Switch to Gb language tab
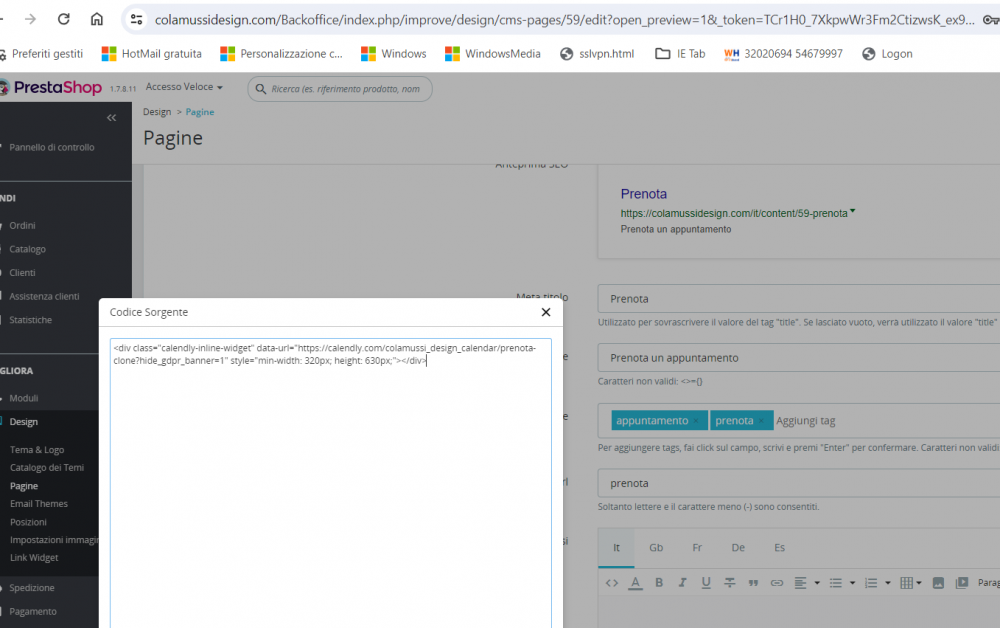The height and width of the screenshot is (628, 1000). coord(656,548)
